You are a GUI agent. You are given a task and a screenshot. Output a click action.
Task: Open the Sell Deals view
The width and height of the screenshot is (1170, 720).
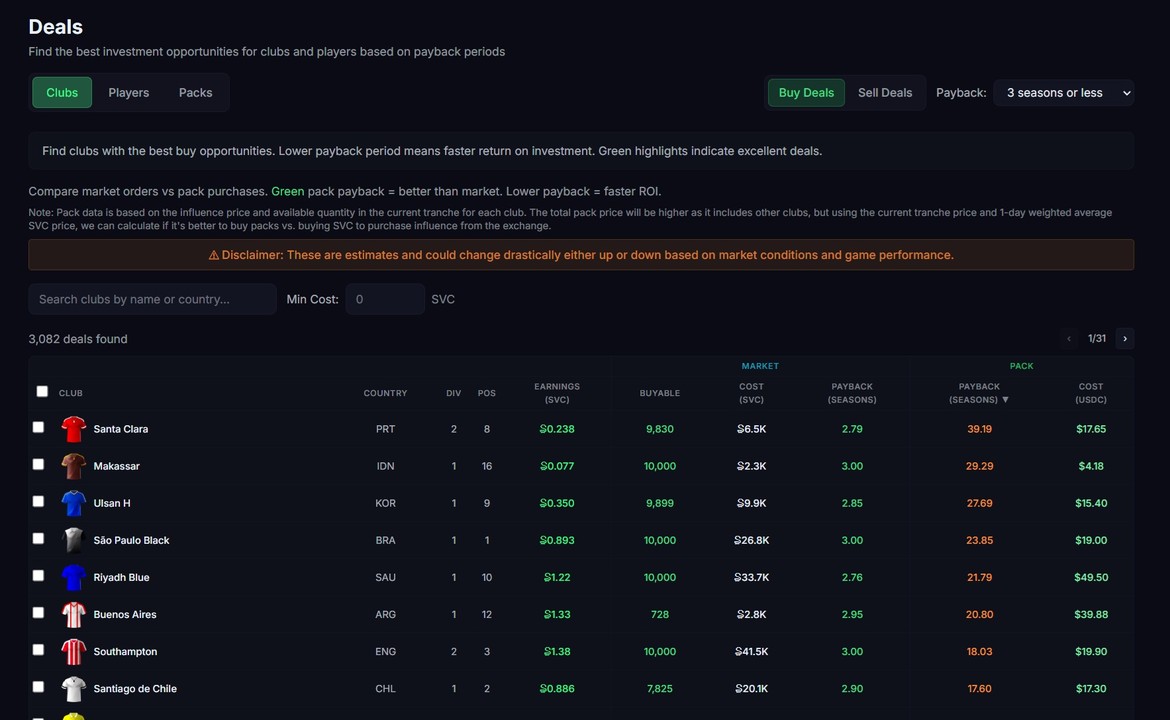coord(885,92)
